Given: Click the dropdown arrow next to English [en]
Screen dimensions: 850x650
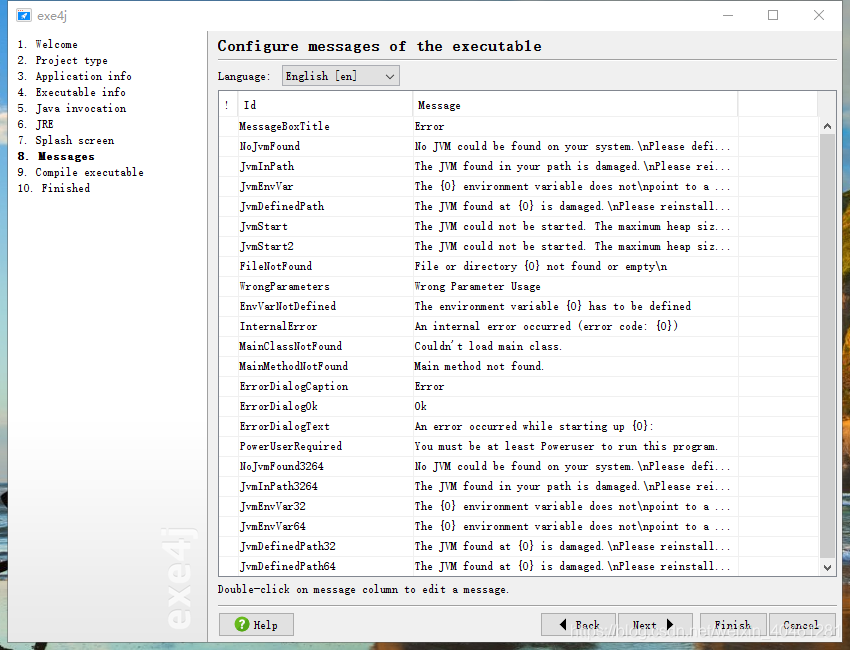Looking at the screenshot, I should (x=388, y=75).
